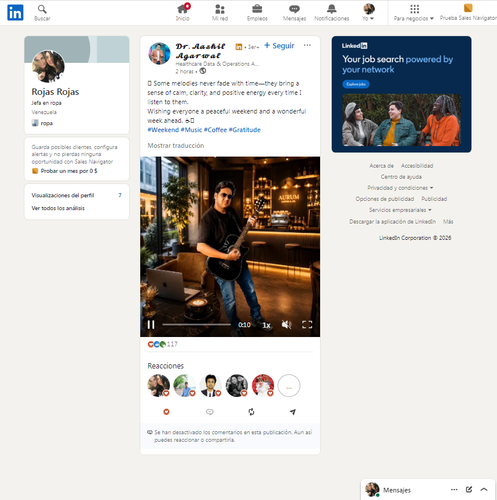Open Notificaciones bell tab
Viewport: 497px width, 500px height.
point(331,13)
